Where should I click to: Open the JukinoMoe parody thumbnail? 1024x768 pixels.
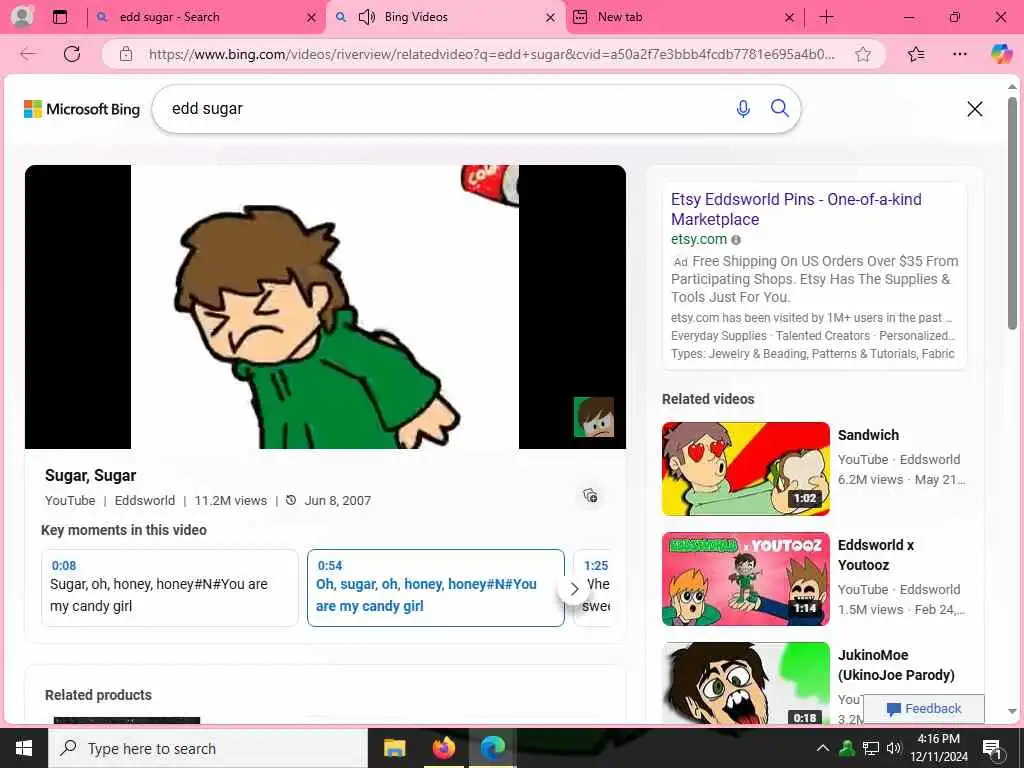[x=745, y=683]
